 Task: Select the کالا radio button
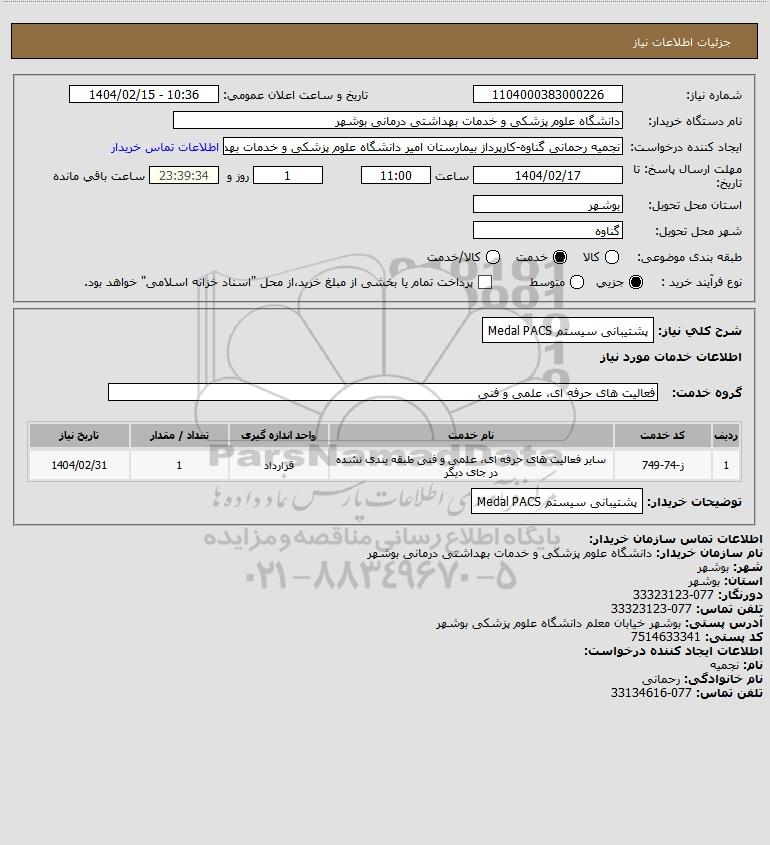tap(612, 257)
